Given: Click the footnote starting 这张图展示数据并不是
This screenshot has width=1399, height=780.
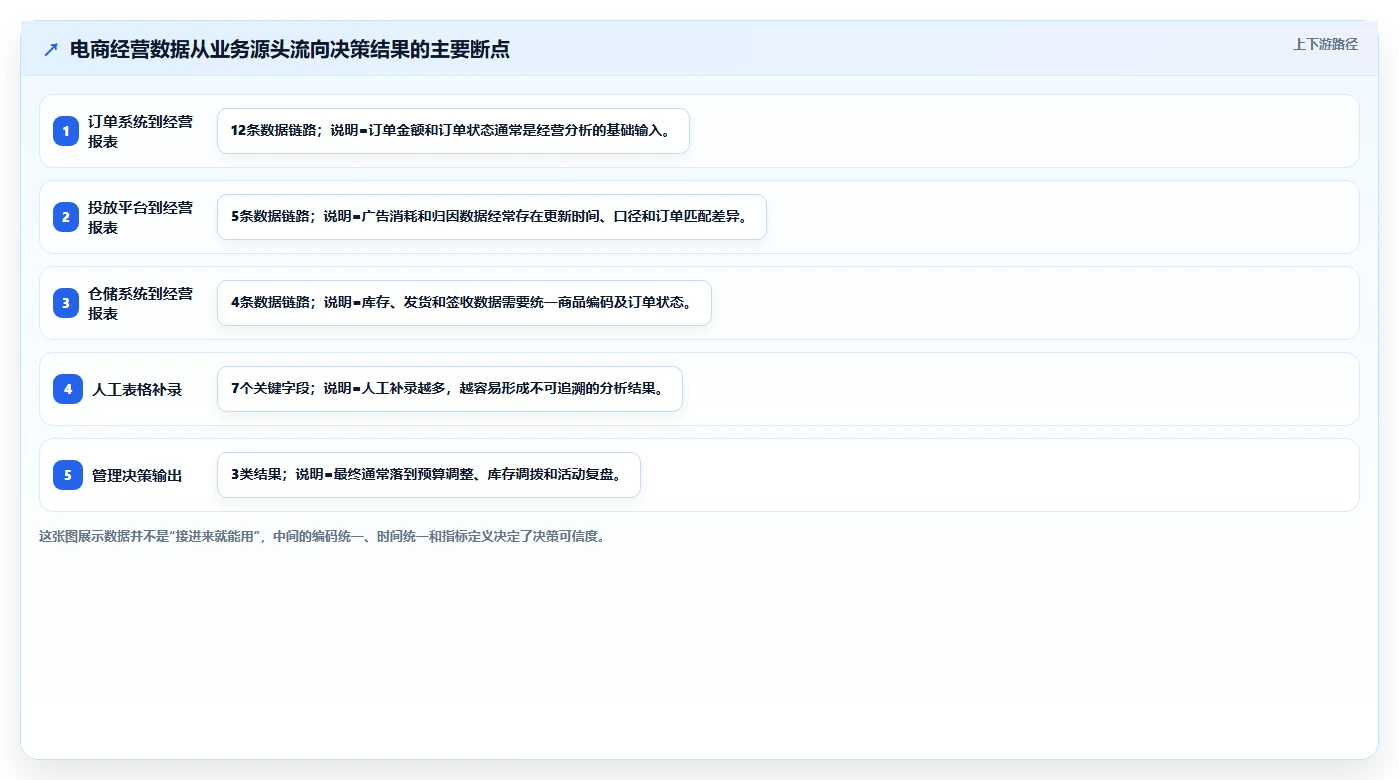Looking at the screenshot, I should coord(322,536).
